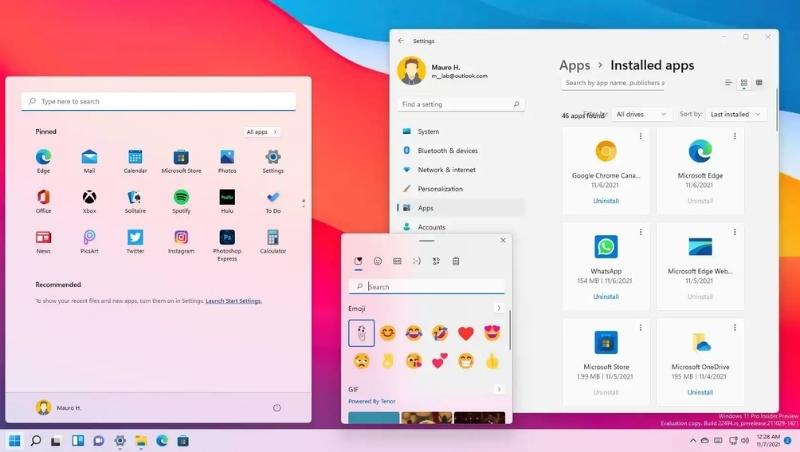
Task: Switch installed apps to list view
Action: click(728, 83)
